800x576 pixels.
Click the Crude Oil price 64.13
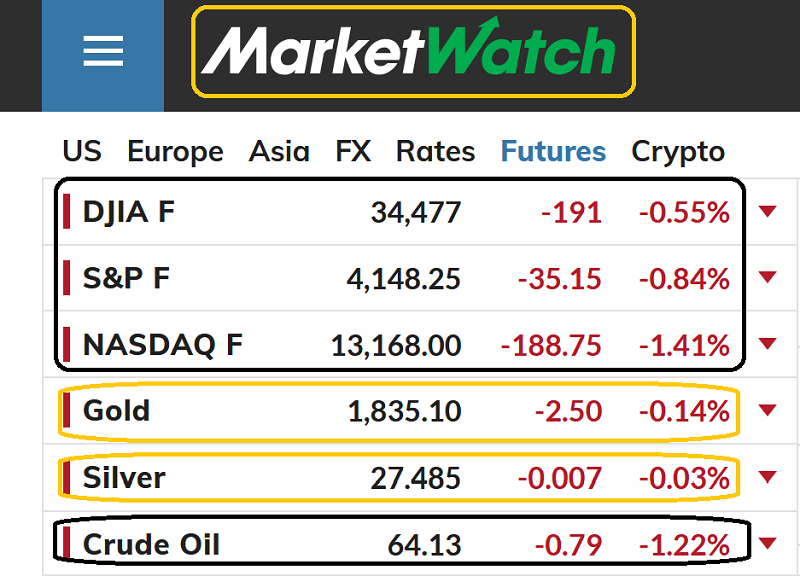click(x=424, y=545)
